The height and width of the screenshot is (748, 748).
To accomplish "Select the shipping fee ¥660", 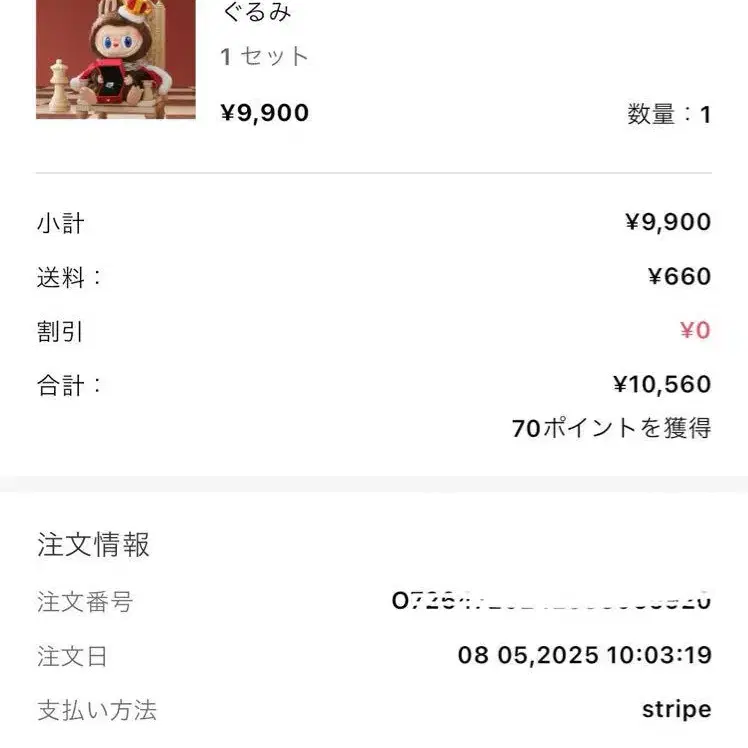I will [x=680, y=277].
